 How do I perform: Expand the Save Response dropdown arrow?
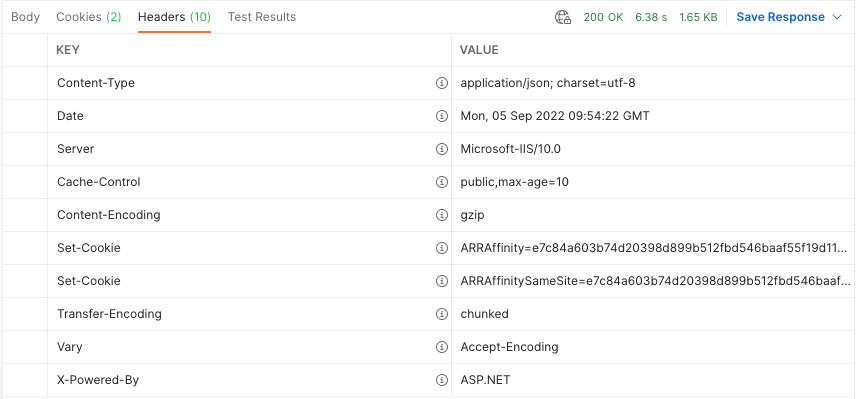coord(837,17)
